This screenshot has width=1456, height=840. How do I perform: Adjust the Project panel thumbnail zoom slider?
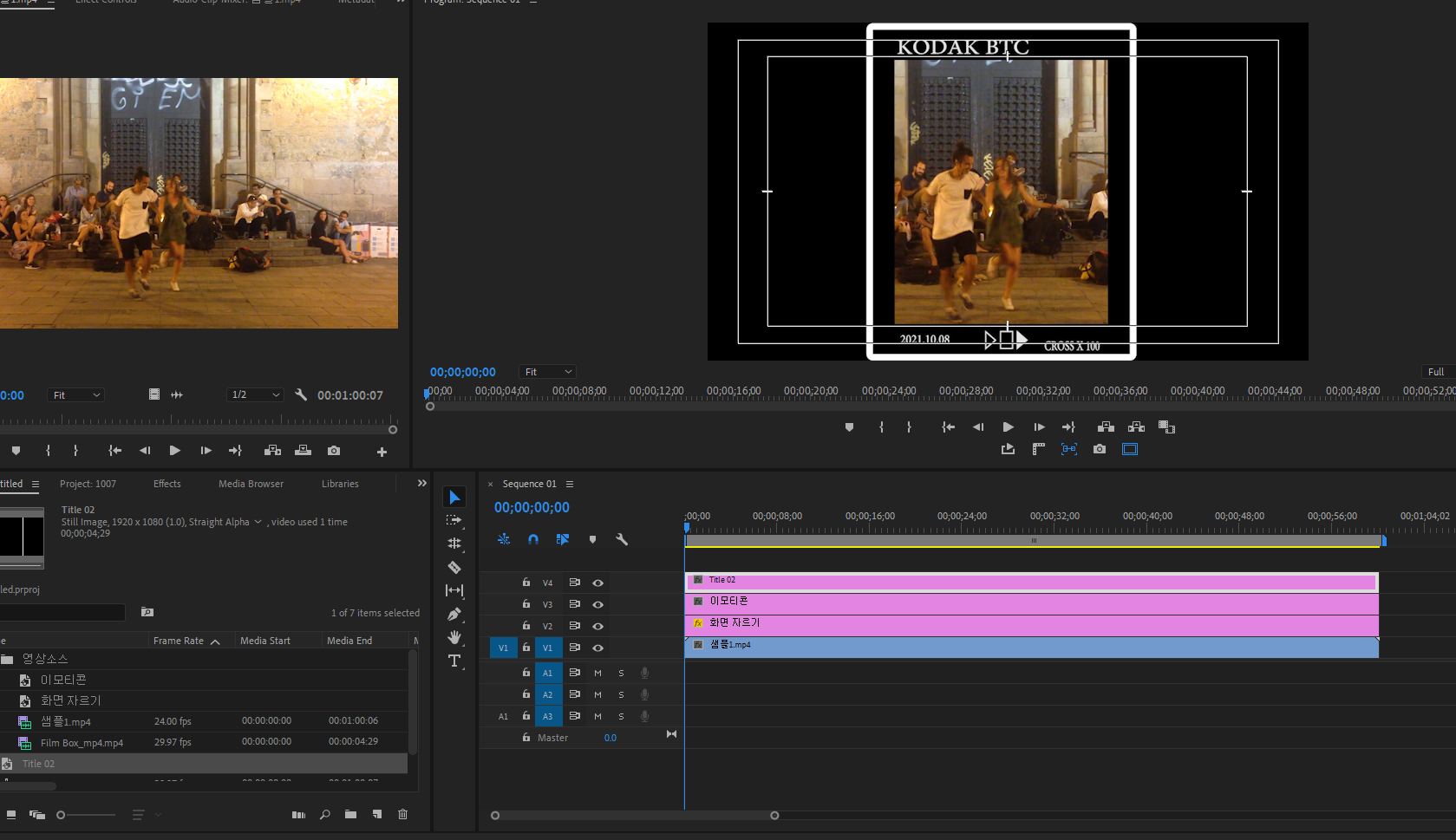pos(62,815)
